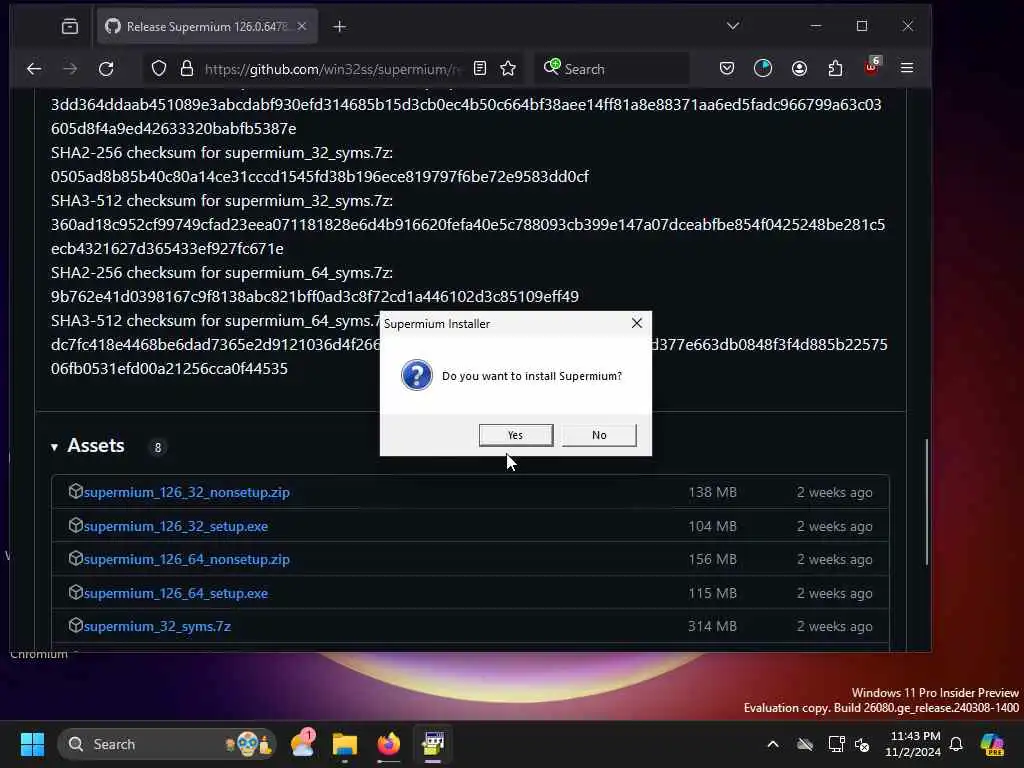Click the package icon beside supermium_126_64_setup.exe
The width and height of the screenshot is (1024, 768).
76,592
